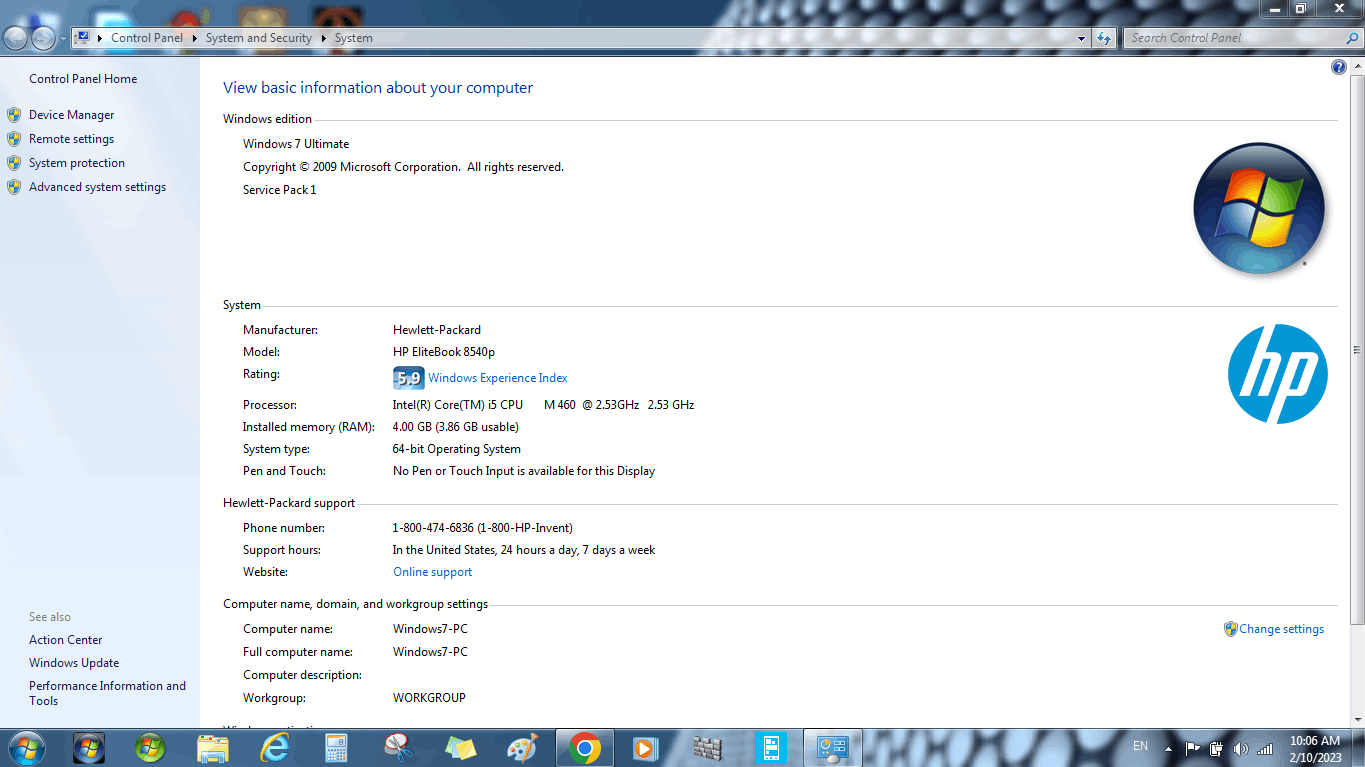Open the media player taskbar icon

tap(645, 747)
